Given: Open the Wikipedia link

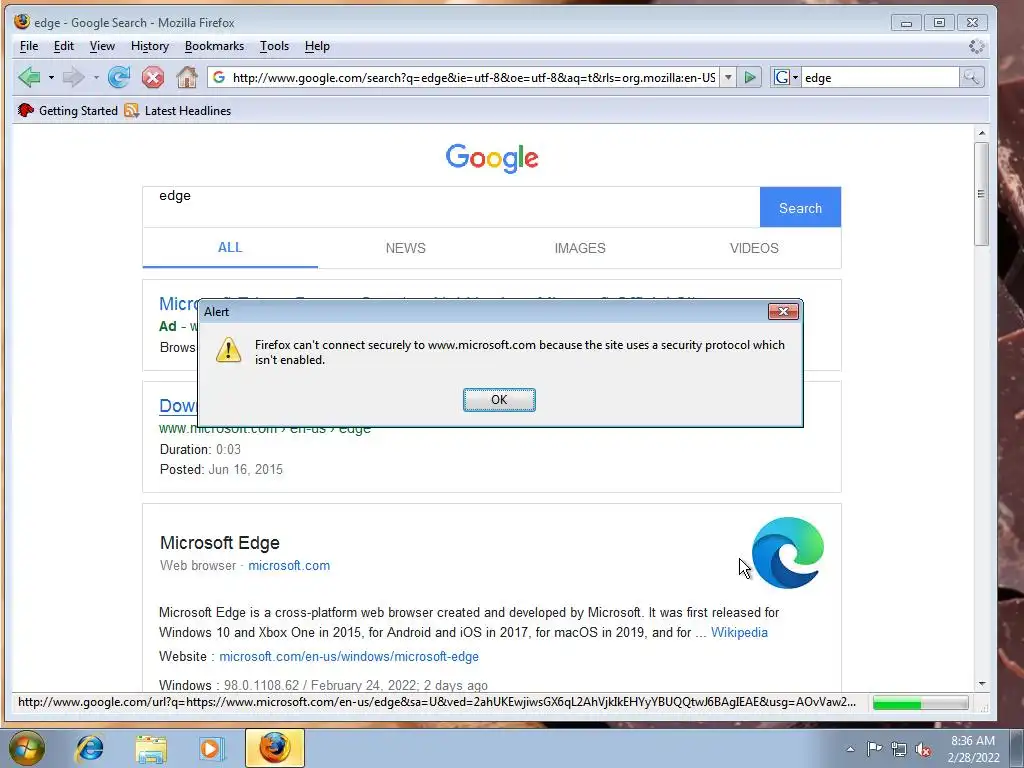Looking at the screenshot, I should [739, 632].
